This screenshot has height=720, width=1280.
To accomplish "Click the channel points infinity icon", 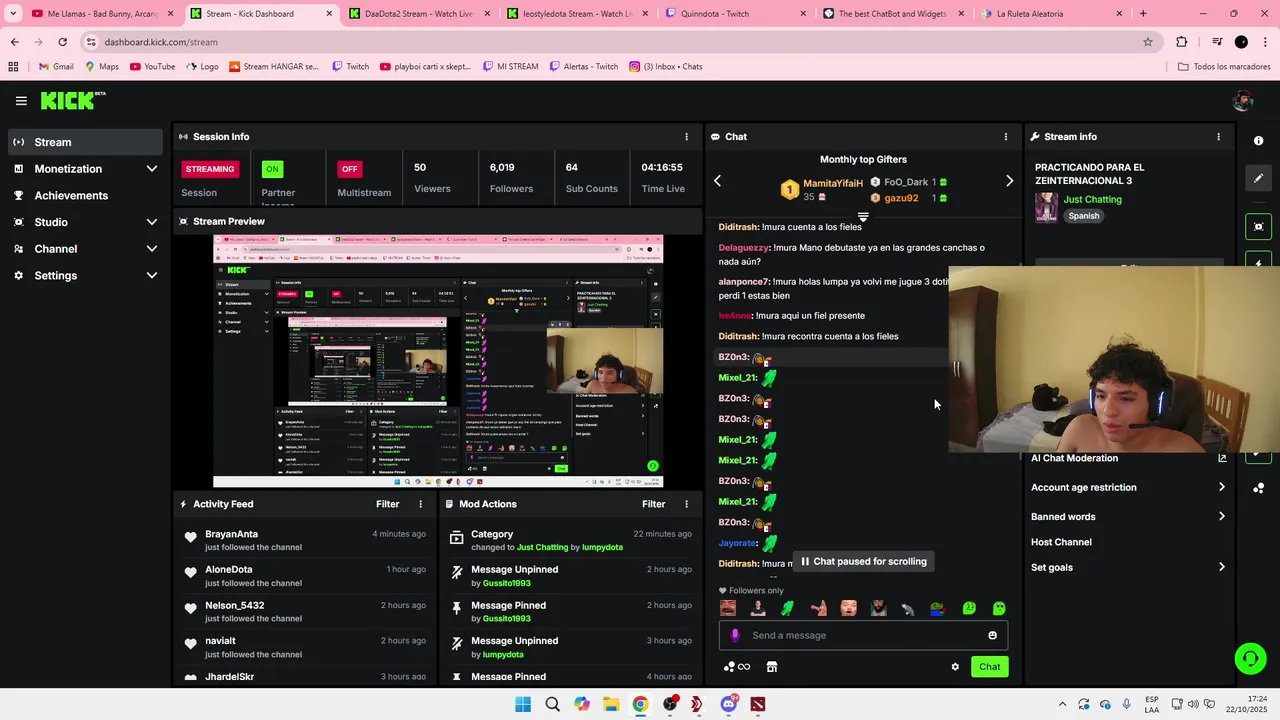I will pyautogui.click(x=737, y=667).
